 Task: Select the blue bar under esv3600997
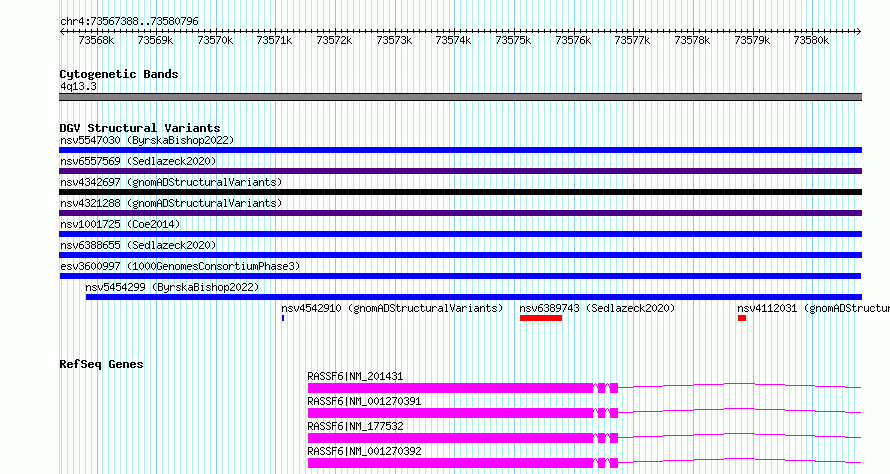point(460,276)
